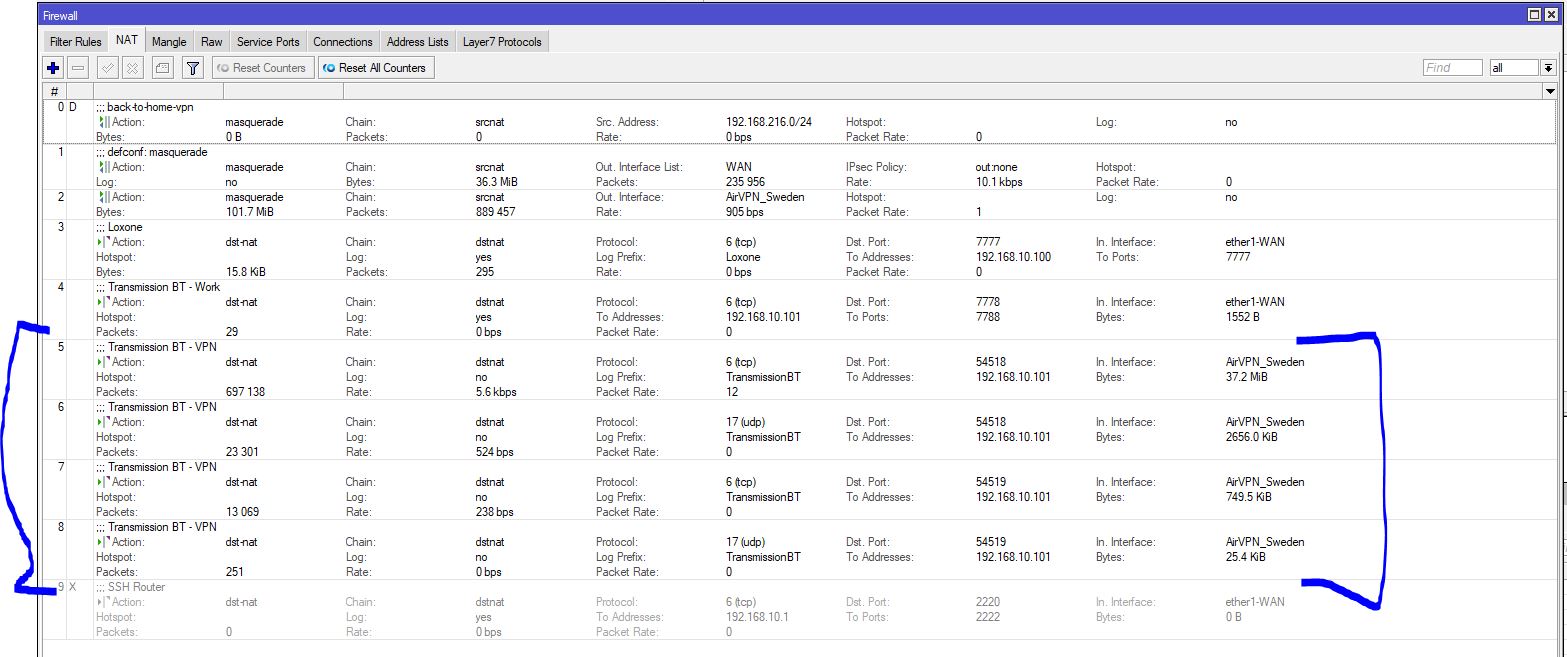This screenshot has width=1567, height=657.
Task: Select the Transmission BT - Work comment
Action: pos(158,287)
